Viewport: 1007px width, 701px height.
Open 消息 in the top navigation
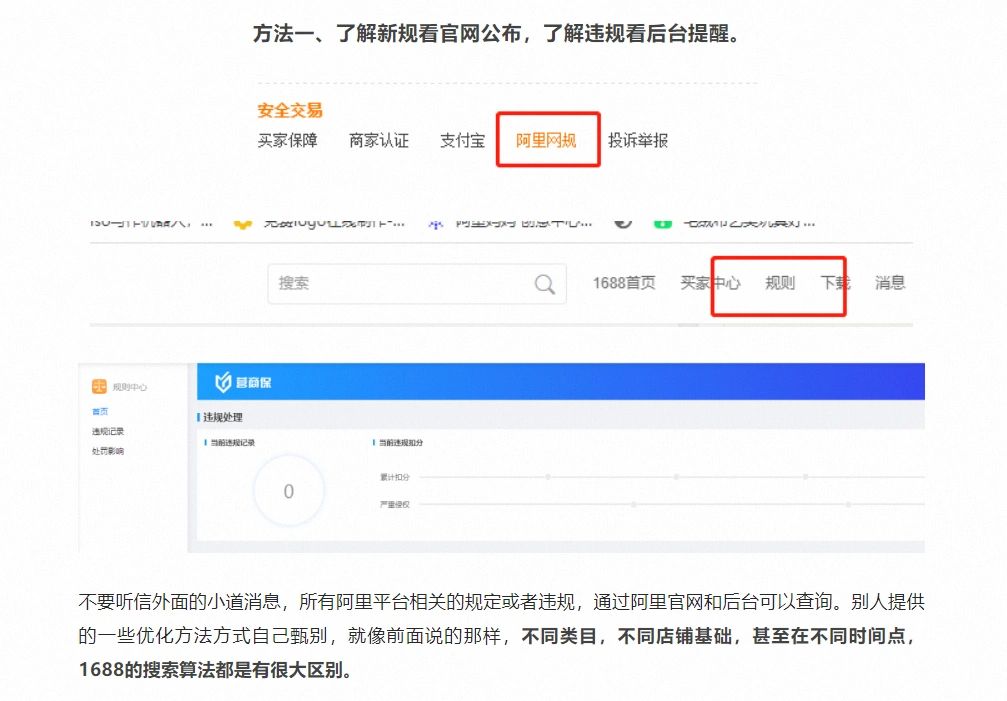pyautogui.click(x=890, y=283)
